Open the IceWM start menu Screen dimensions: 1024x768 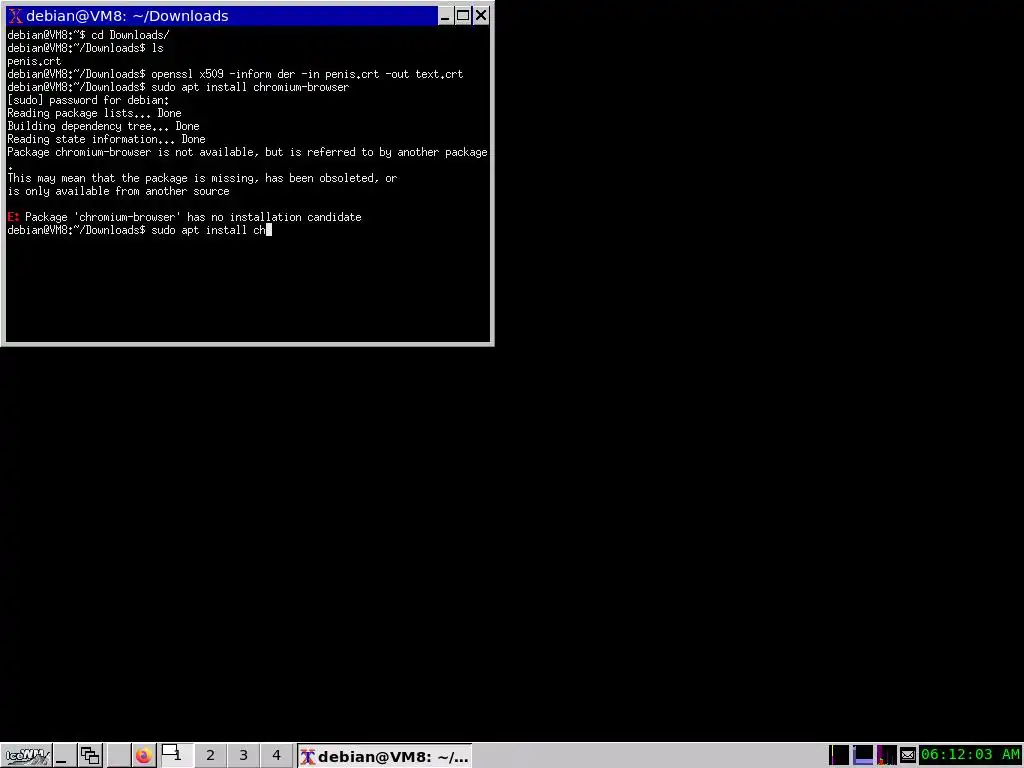[x=27, y=756]
